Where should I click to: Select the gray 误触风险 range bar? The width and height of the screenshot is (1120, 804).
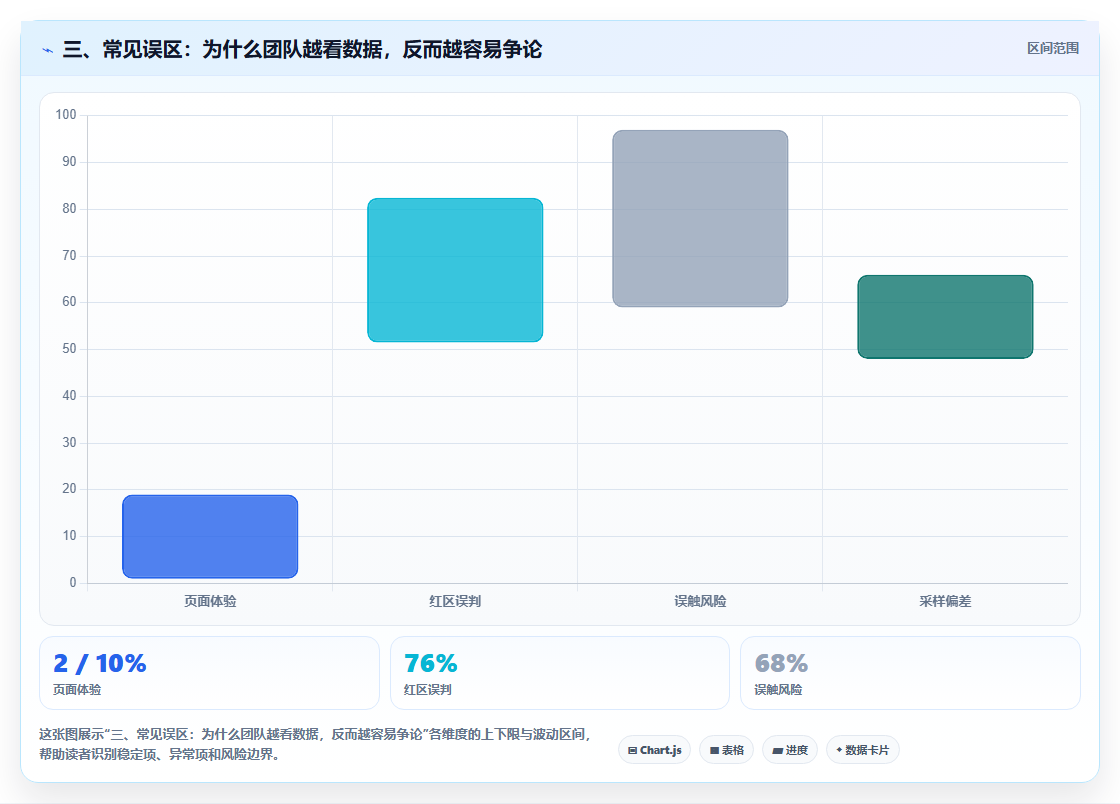(x=700, y=218)
